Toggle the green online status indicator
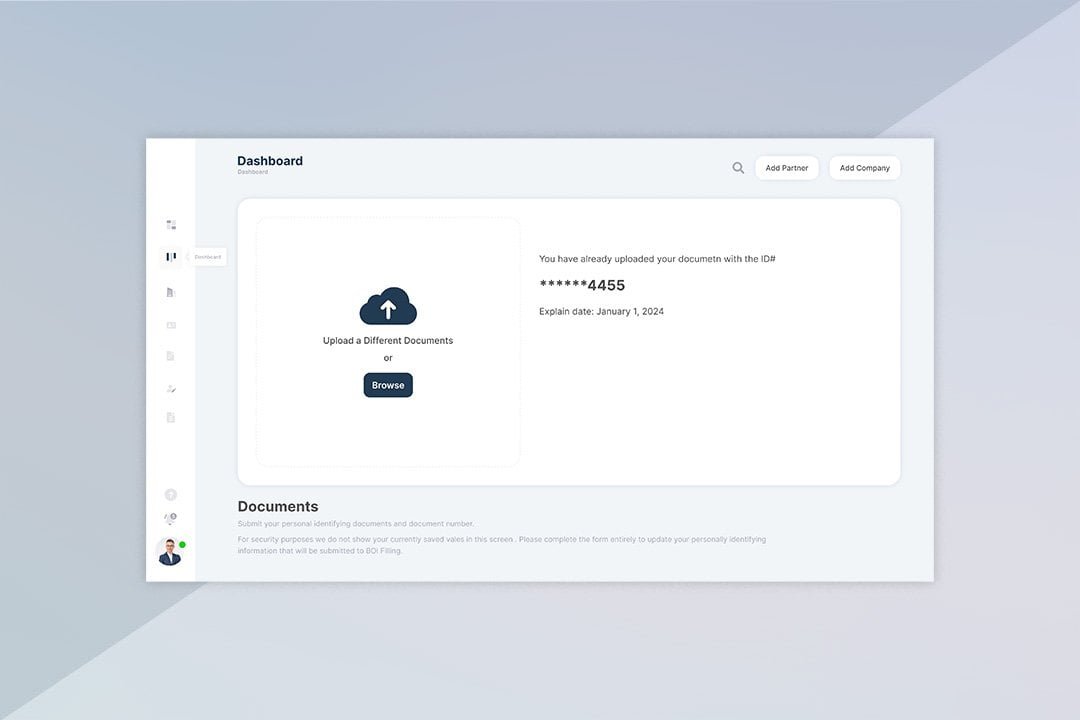 pos(181,544)
